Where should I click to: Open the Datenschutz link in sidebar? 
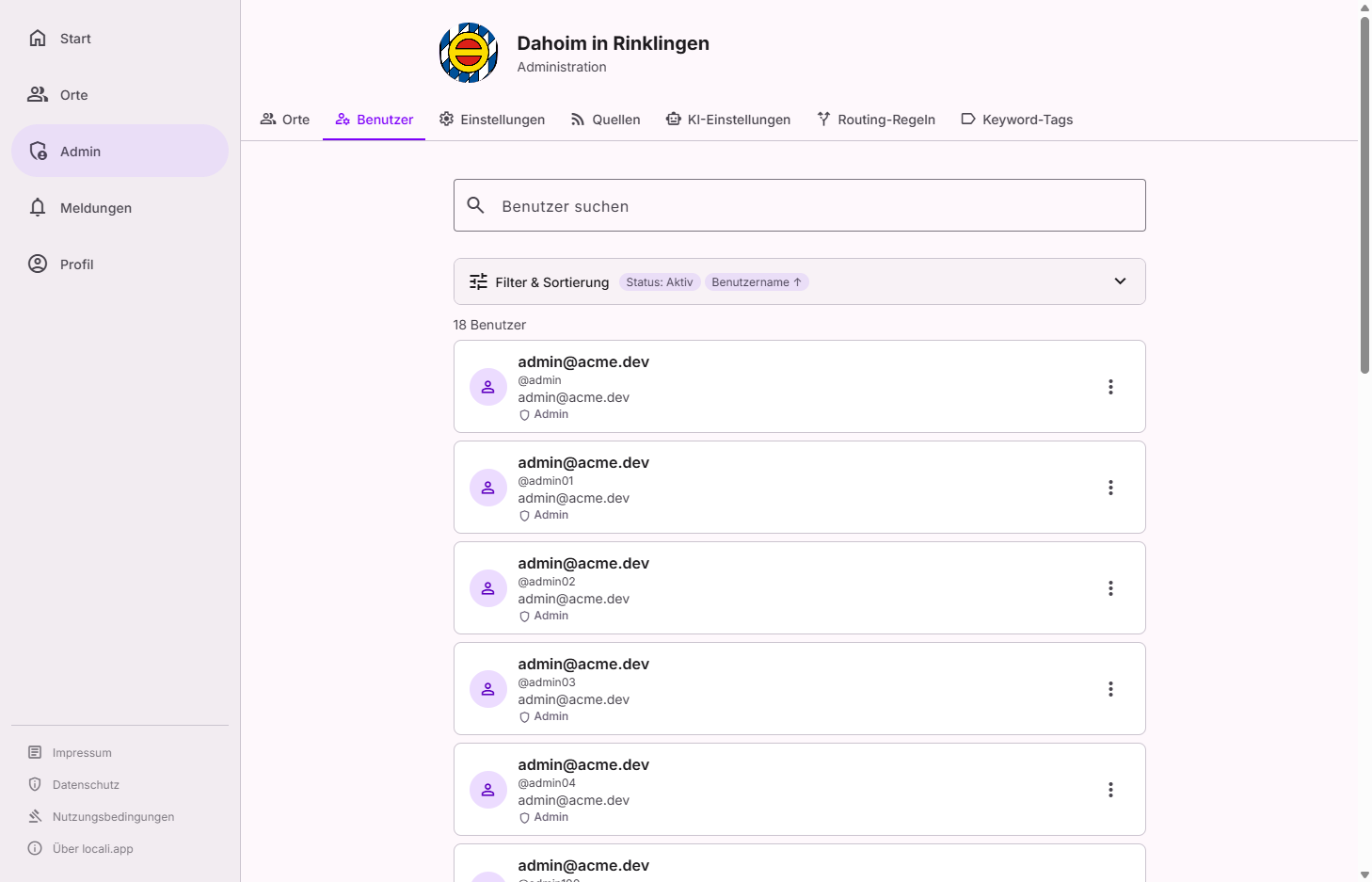pos(86,785)
